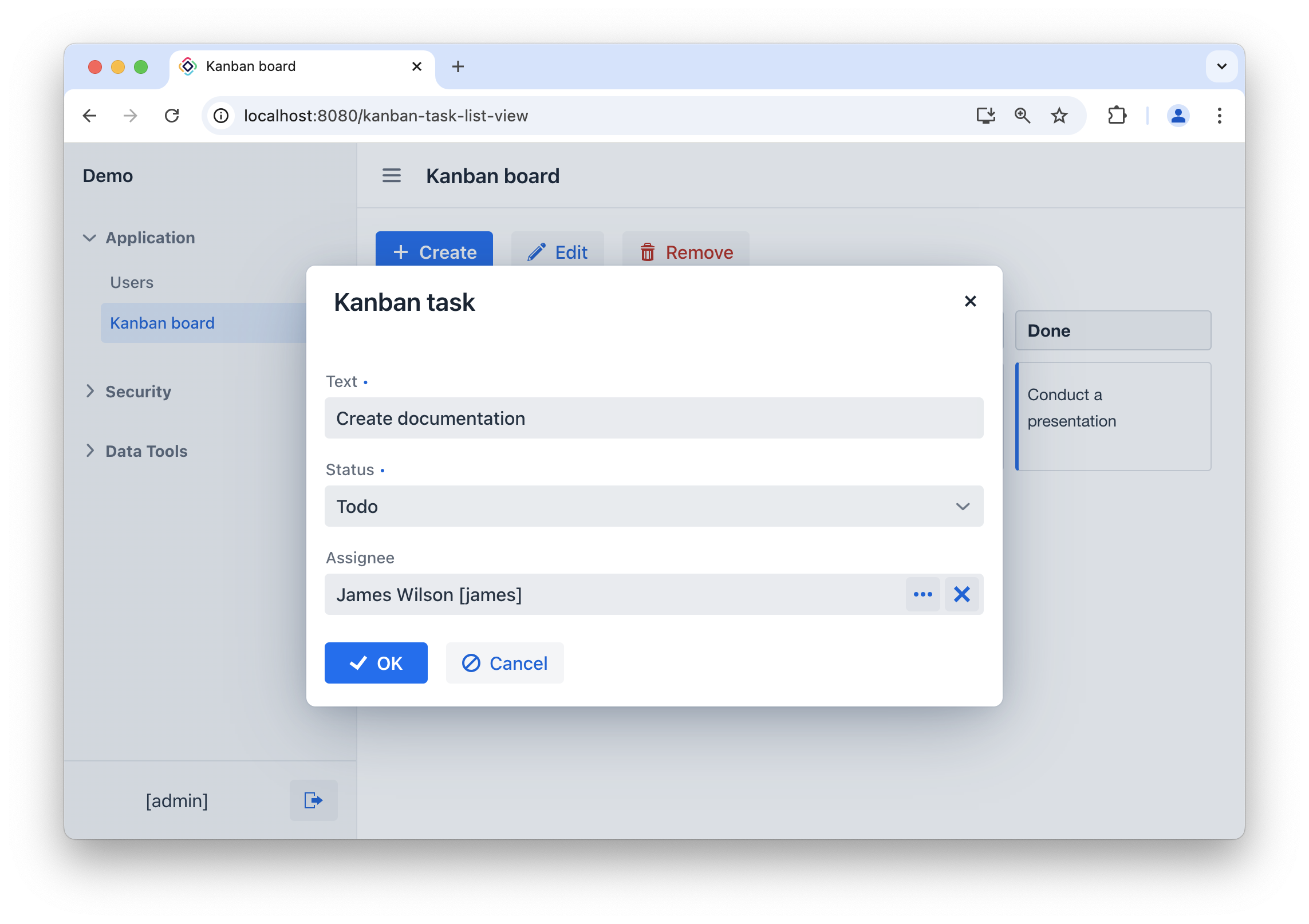Click the Cancel circle icon to dismiss
The height and width of the screenshot is (924, 1309).
pos(471,662)
